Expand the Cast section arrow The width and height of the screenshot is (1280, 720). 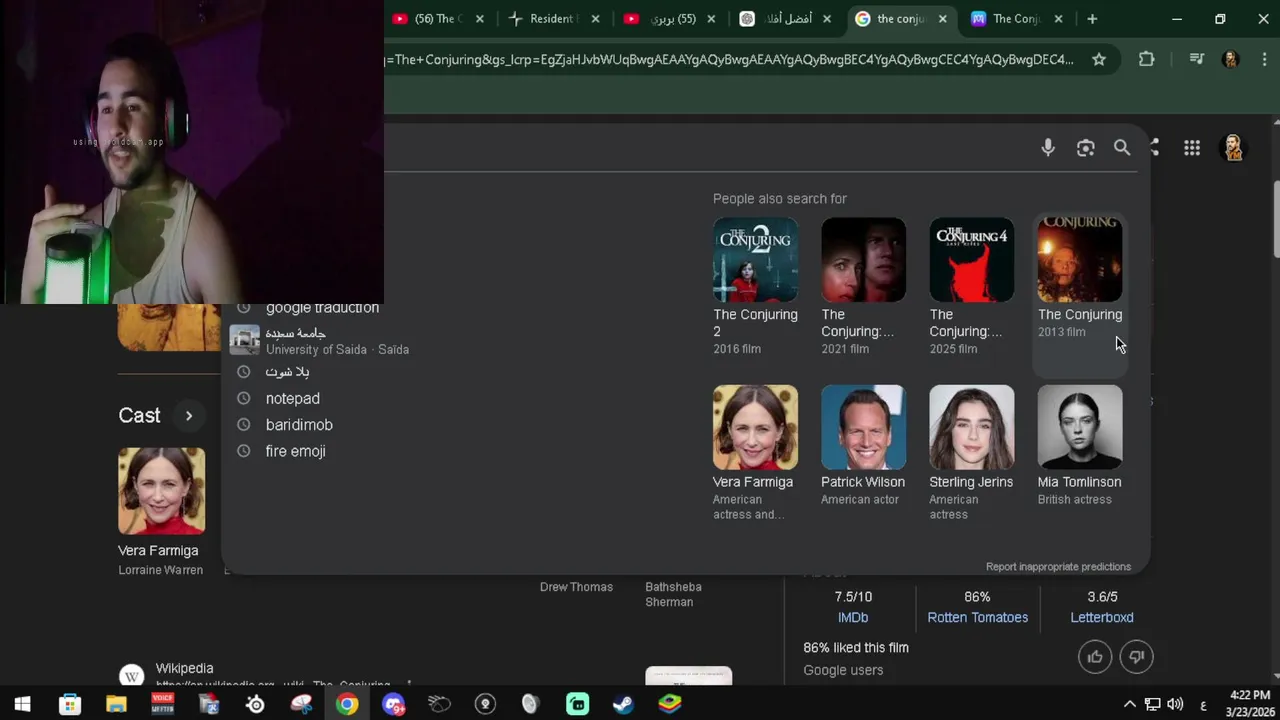(x=188, y=415)
